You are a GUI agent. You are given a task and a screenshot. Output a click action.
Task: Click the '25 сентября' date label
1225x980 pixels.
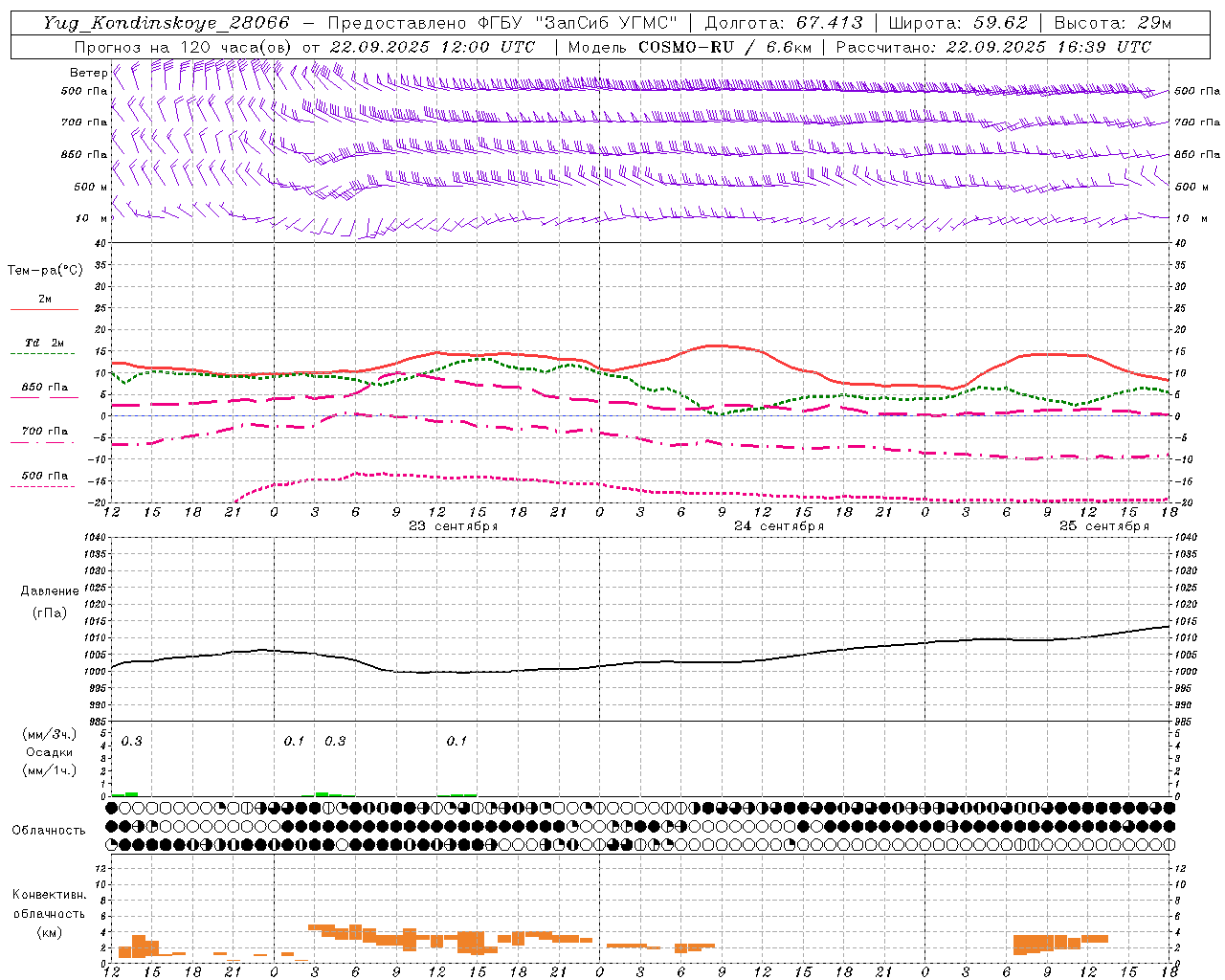pos(1103,526)
